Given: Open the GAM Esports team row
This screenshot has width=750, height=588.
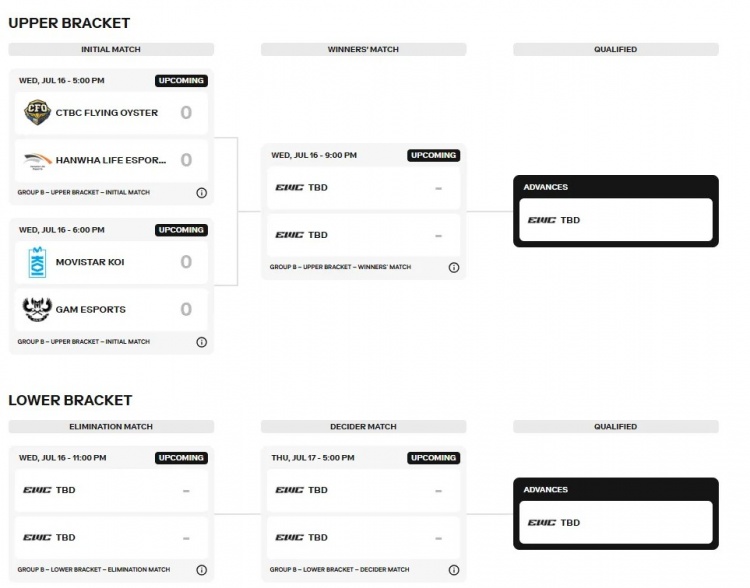Looking at the screenshot, I should (x=111, y=310).
